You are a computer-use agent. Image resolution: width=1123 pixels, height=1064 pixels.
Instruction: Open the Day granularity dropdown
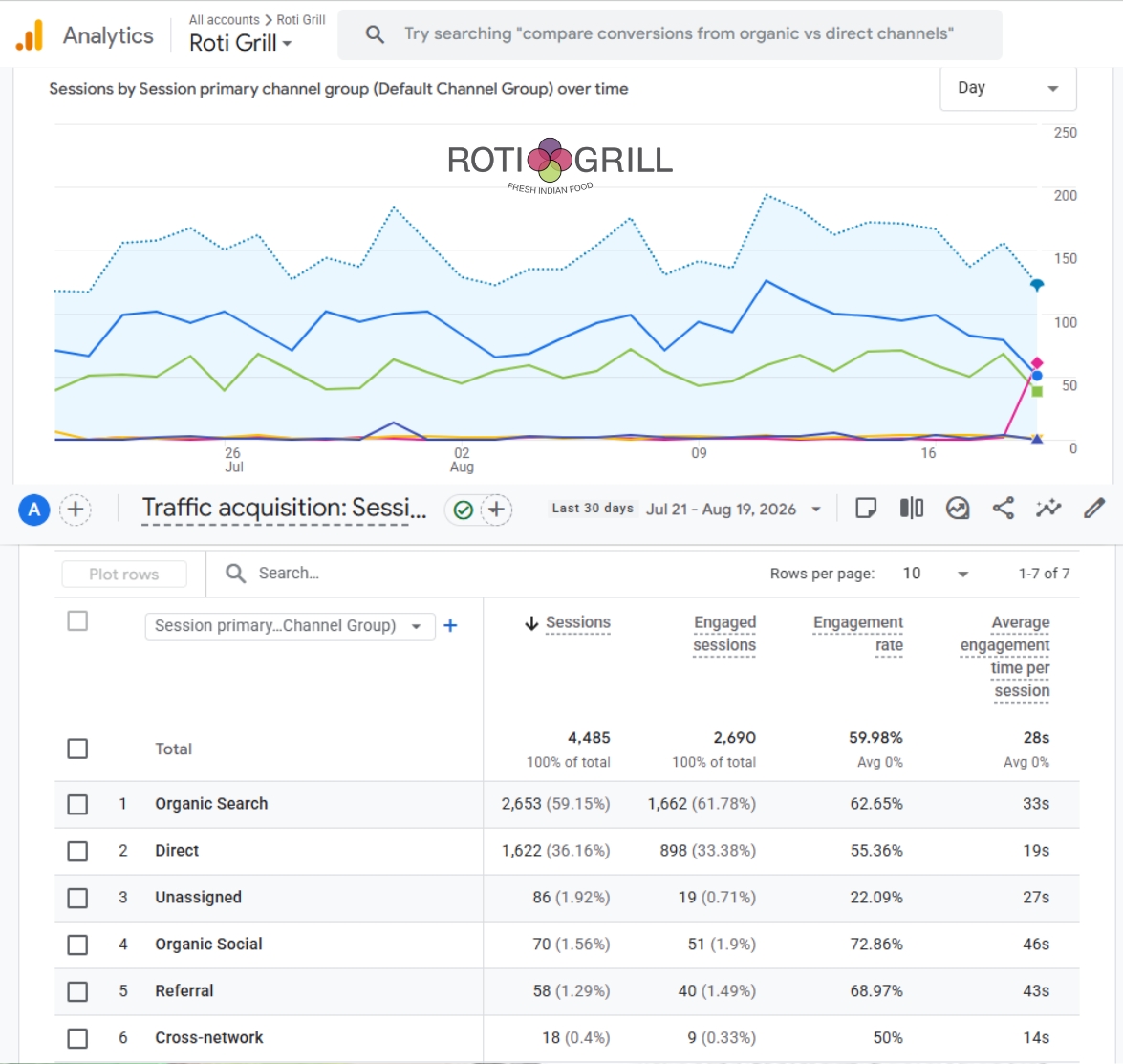click(1007, 88)
